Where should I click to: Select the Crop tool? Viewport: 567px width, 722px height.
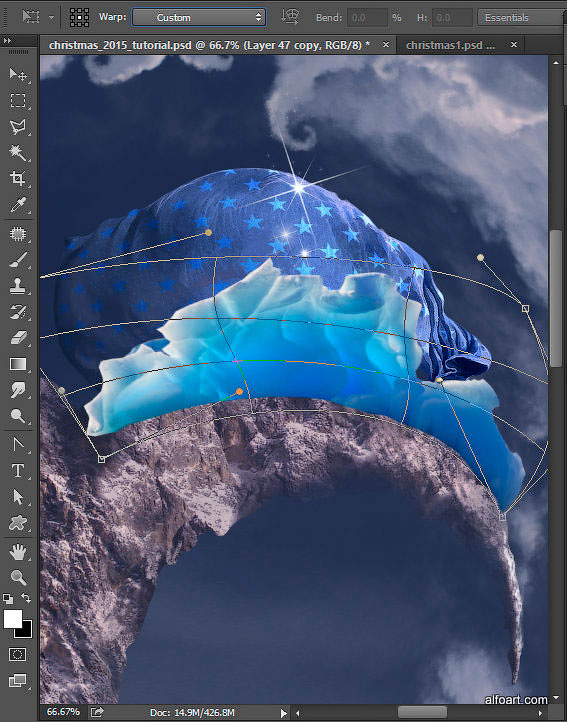tap(18, 178)
